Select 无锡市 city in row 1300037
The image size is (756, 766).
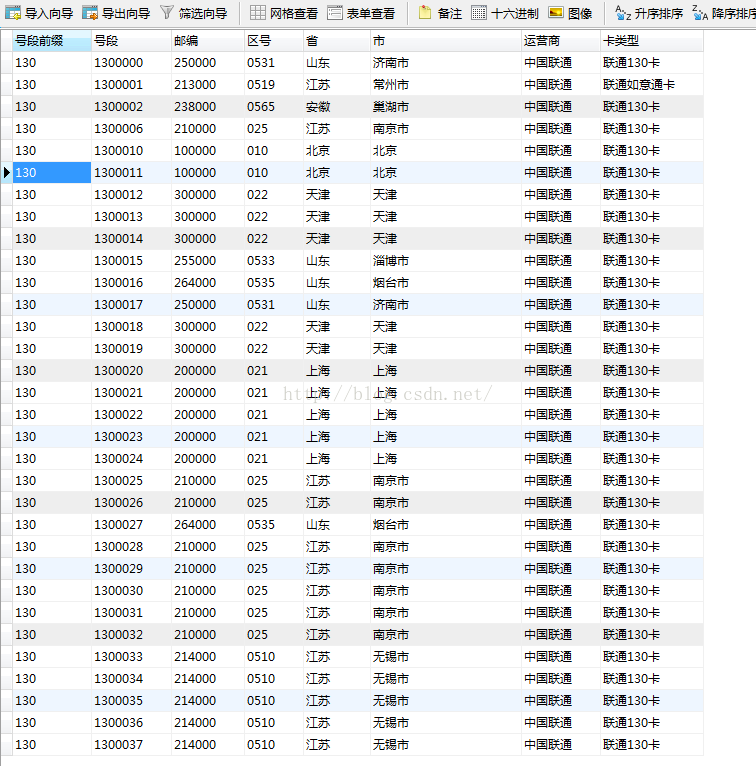(446, 744)
